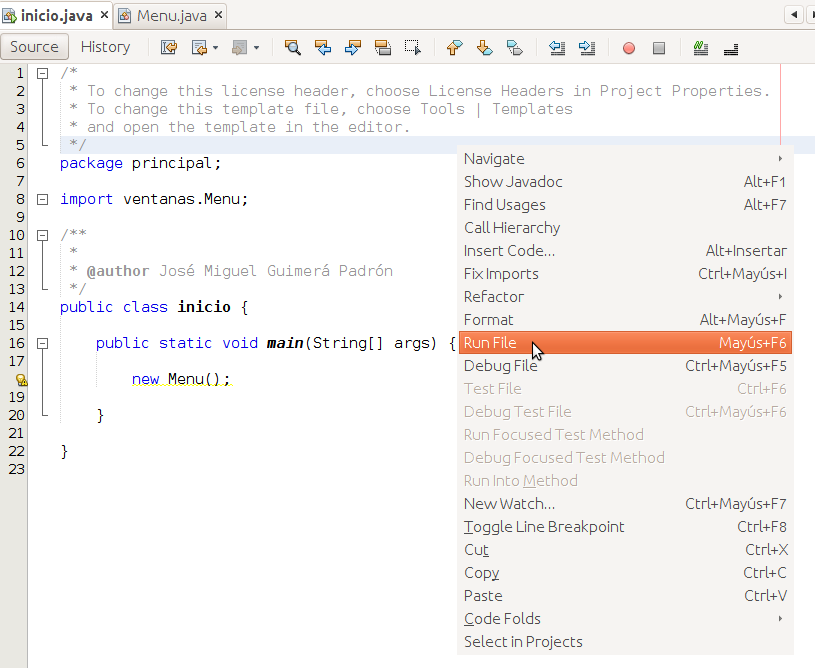Collapse the license header comment fold
The height and width of the screenshot is (668, 815).
pyautogui.click(x=41, y=71)
